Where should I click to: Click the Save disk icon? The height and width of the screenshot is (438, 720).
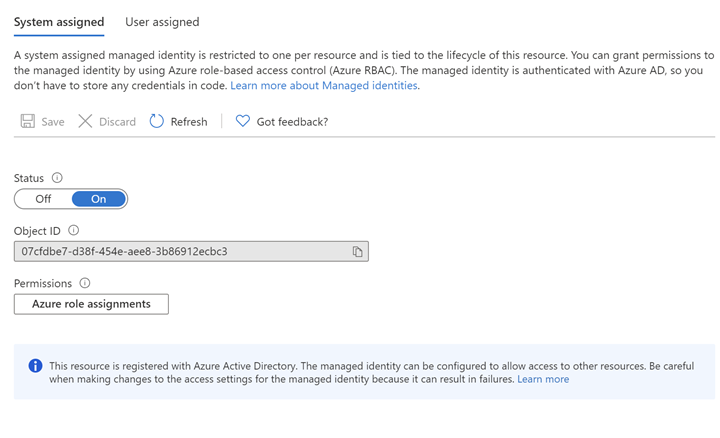tap(27, 122)
